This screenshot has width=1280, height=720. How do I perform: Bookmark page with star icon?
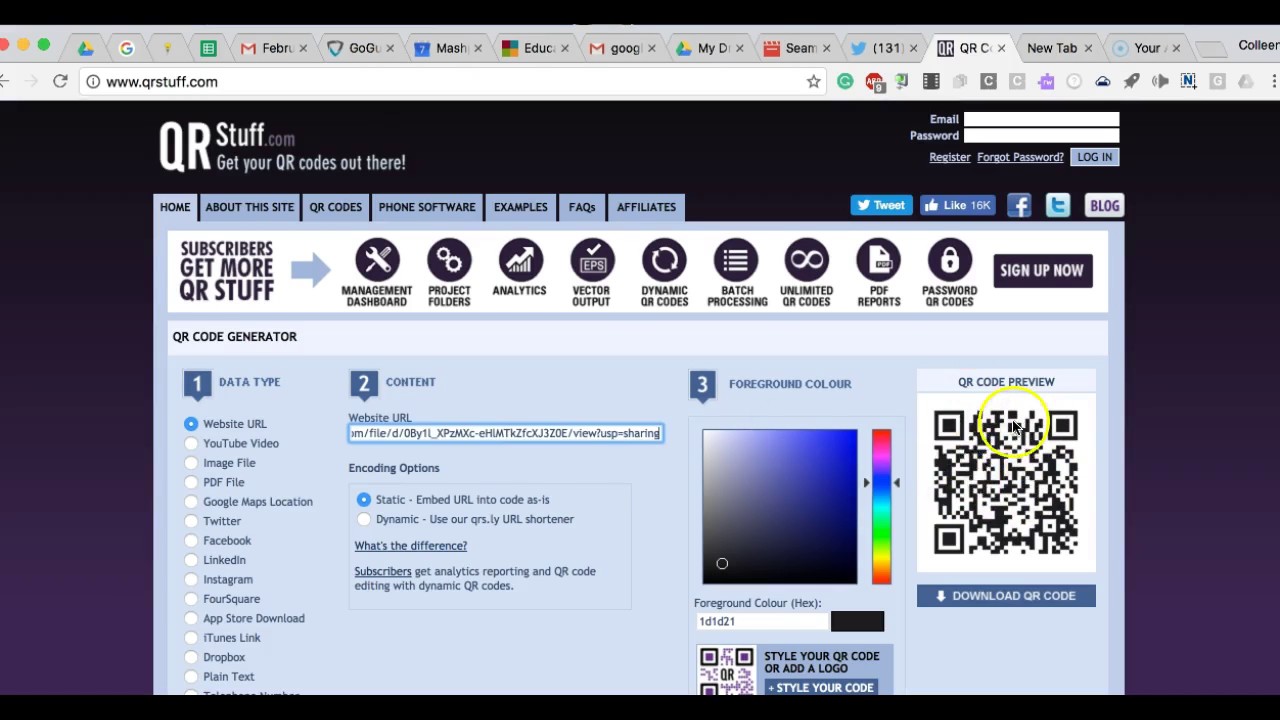tap(814, 82)
